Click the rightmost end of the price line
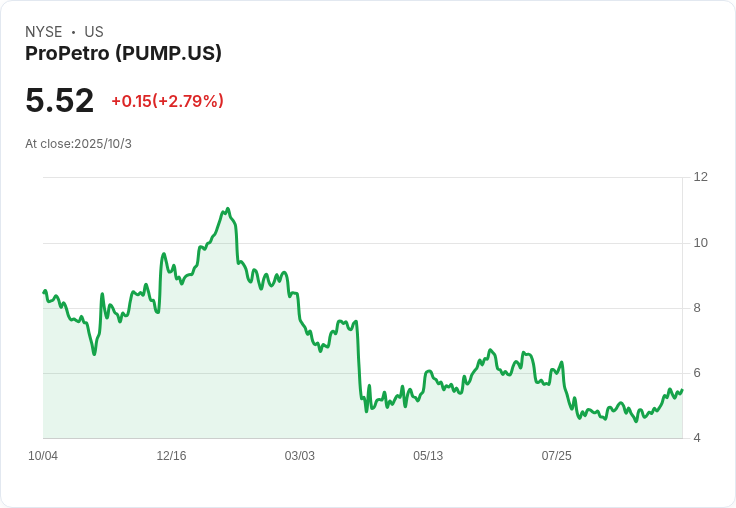Screen dimensions: 736x508 682,390
